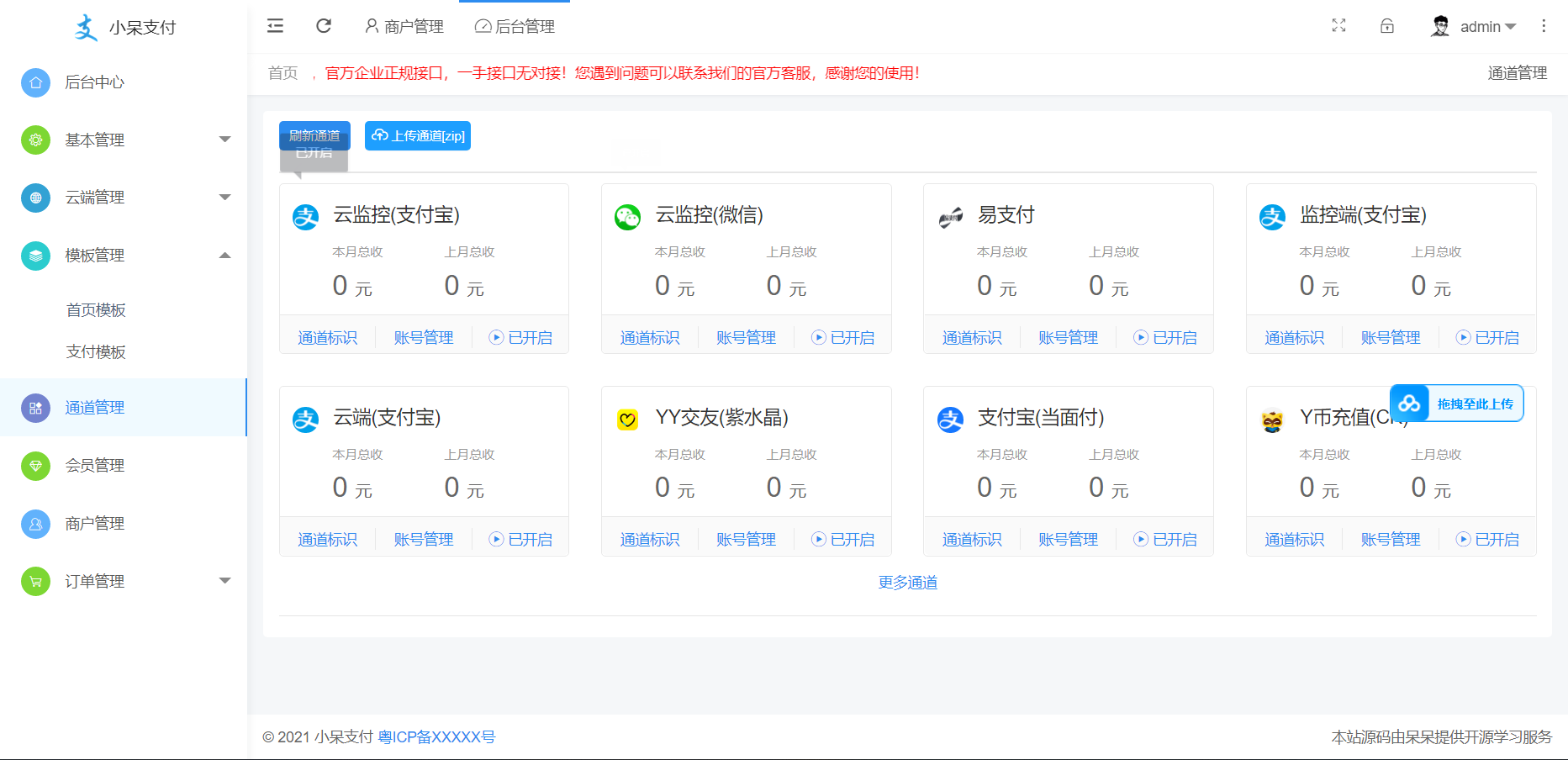Select 支付模板 in the sidebar
Image resolution: width=1568 pixels, height=760 pixels.
[96, 351]
